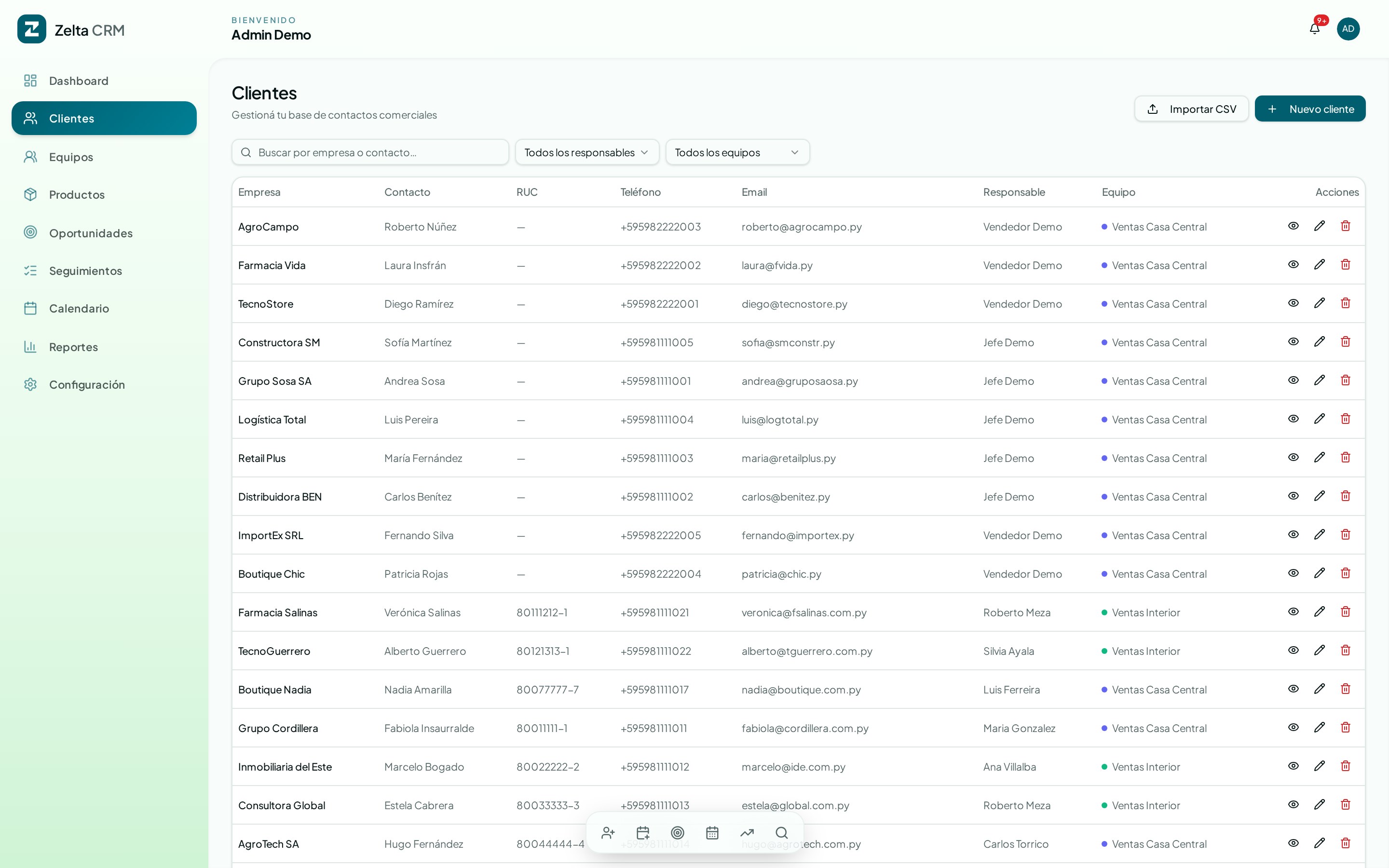The image size is (1389, 868).
Task: Edit Constructora SM with pencil icon
Action: tap(1320, 341)
